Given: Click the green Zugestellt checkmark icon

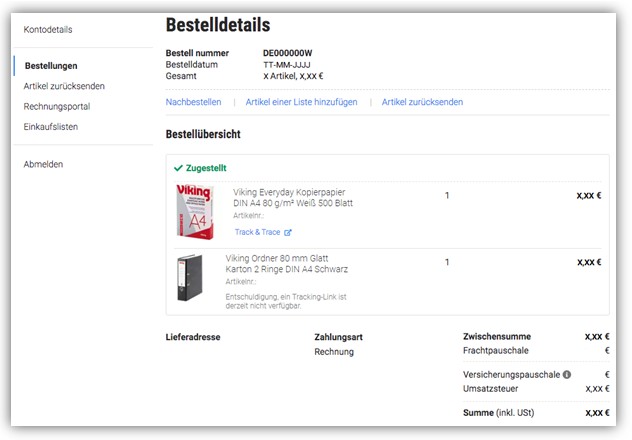Looking at the screenshot, I should 178,168.
